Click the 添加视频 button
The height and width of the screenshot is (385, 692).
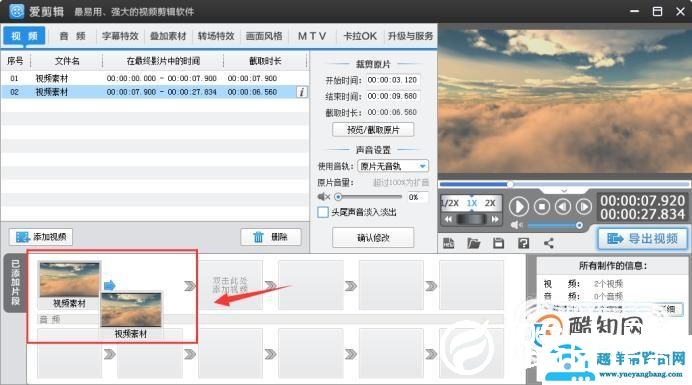coord(41,237)
